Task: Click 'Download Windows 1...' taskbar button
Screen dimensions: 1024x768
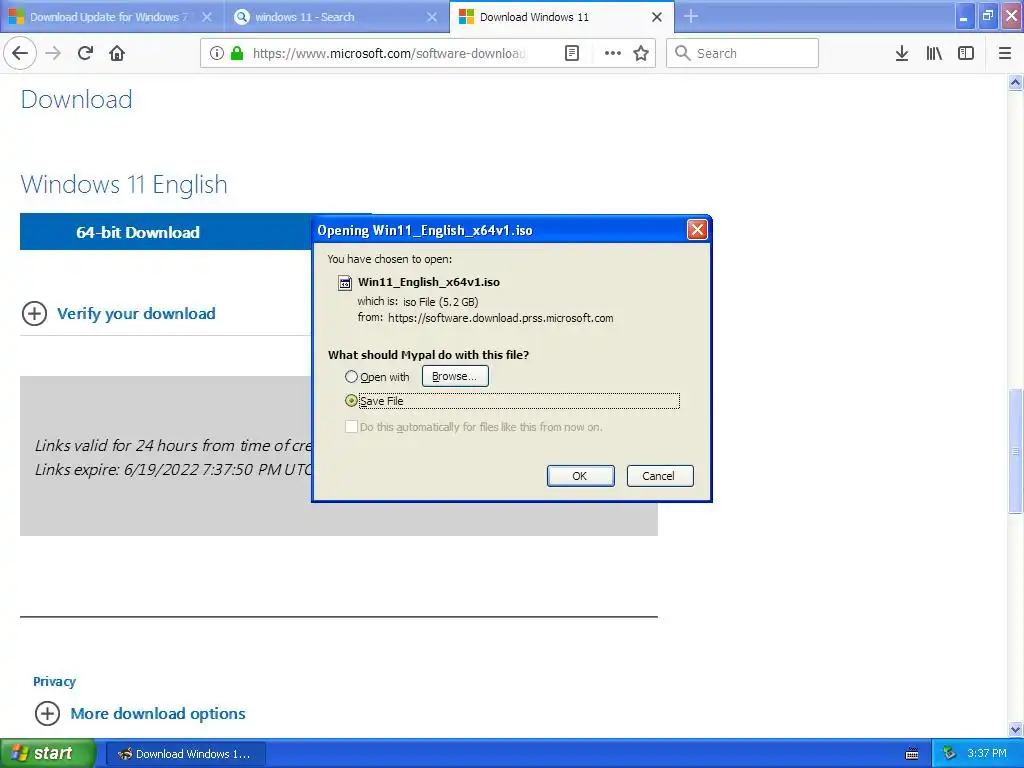Action: point(185,754)
